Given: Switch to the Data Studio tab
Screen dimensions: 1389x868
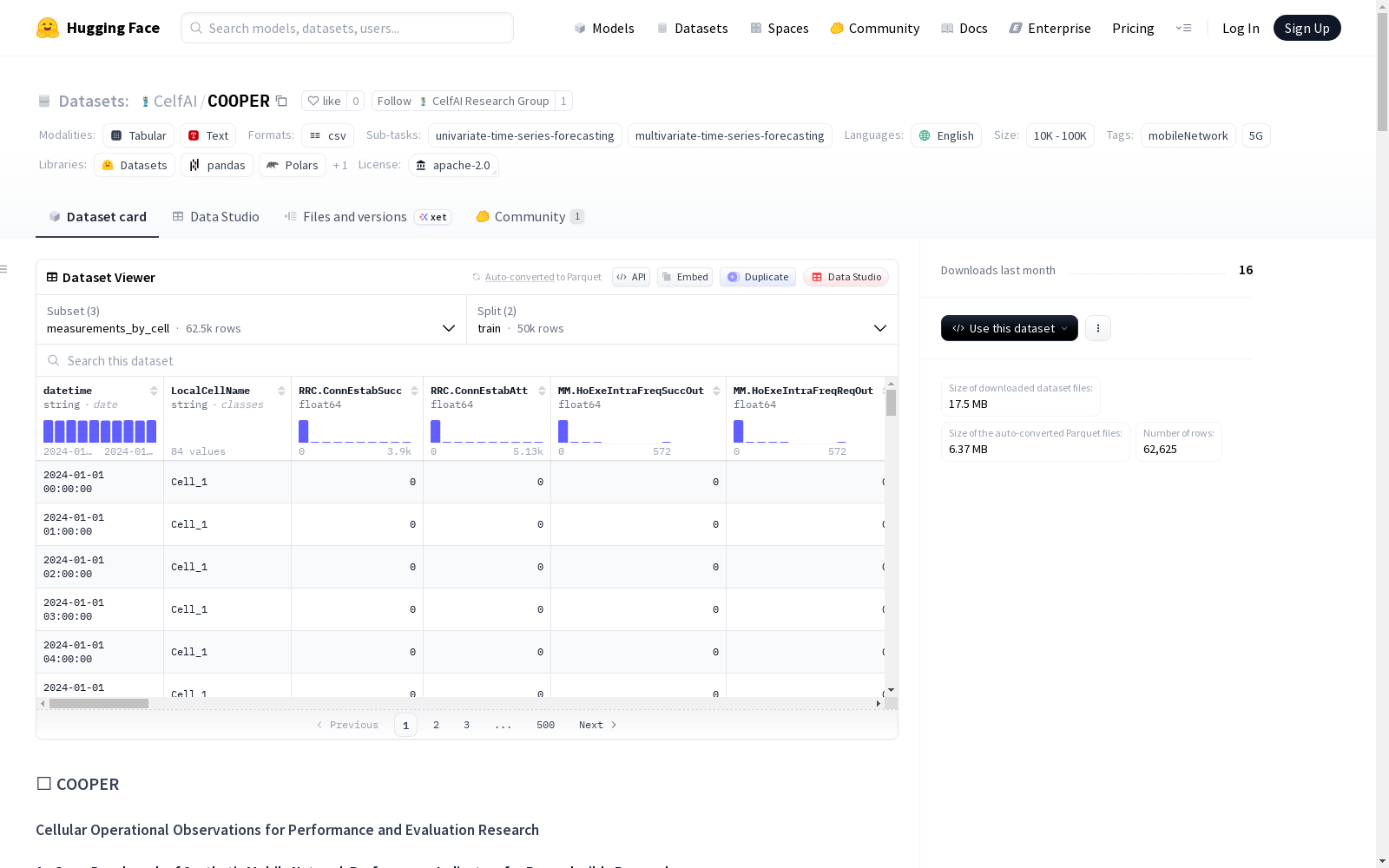Looking at the screenshot, I should (216, 217).
